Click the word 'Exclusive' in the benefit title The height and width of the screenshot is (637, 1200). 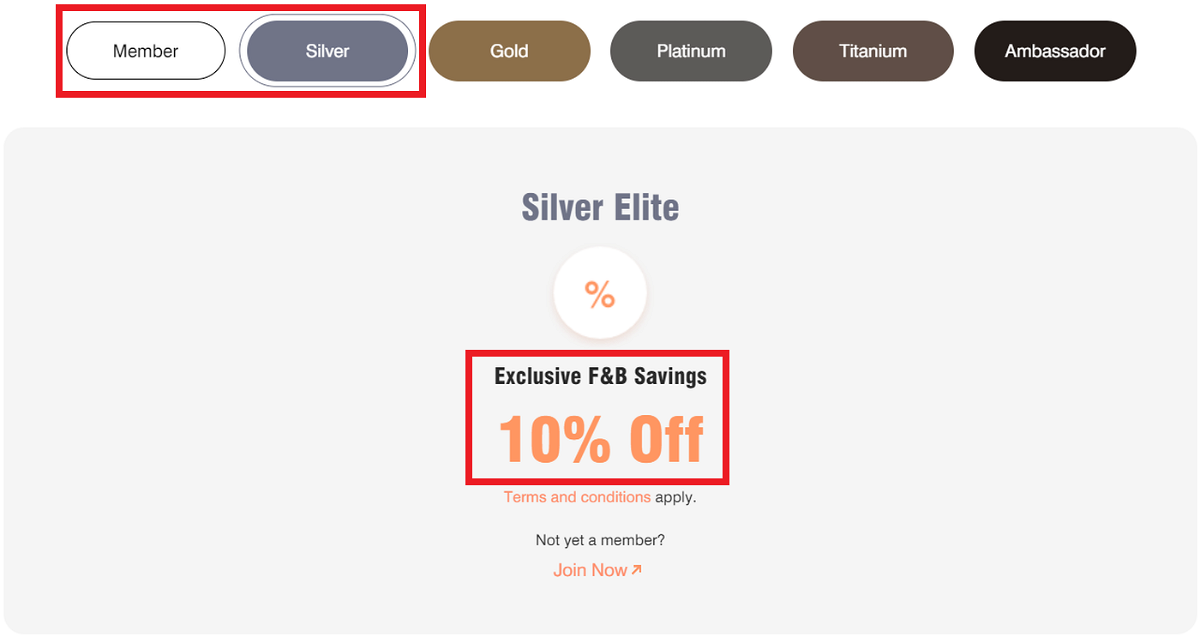pyautogui.click(x=537, y=376)
